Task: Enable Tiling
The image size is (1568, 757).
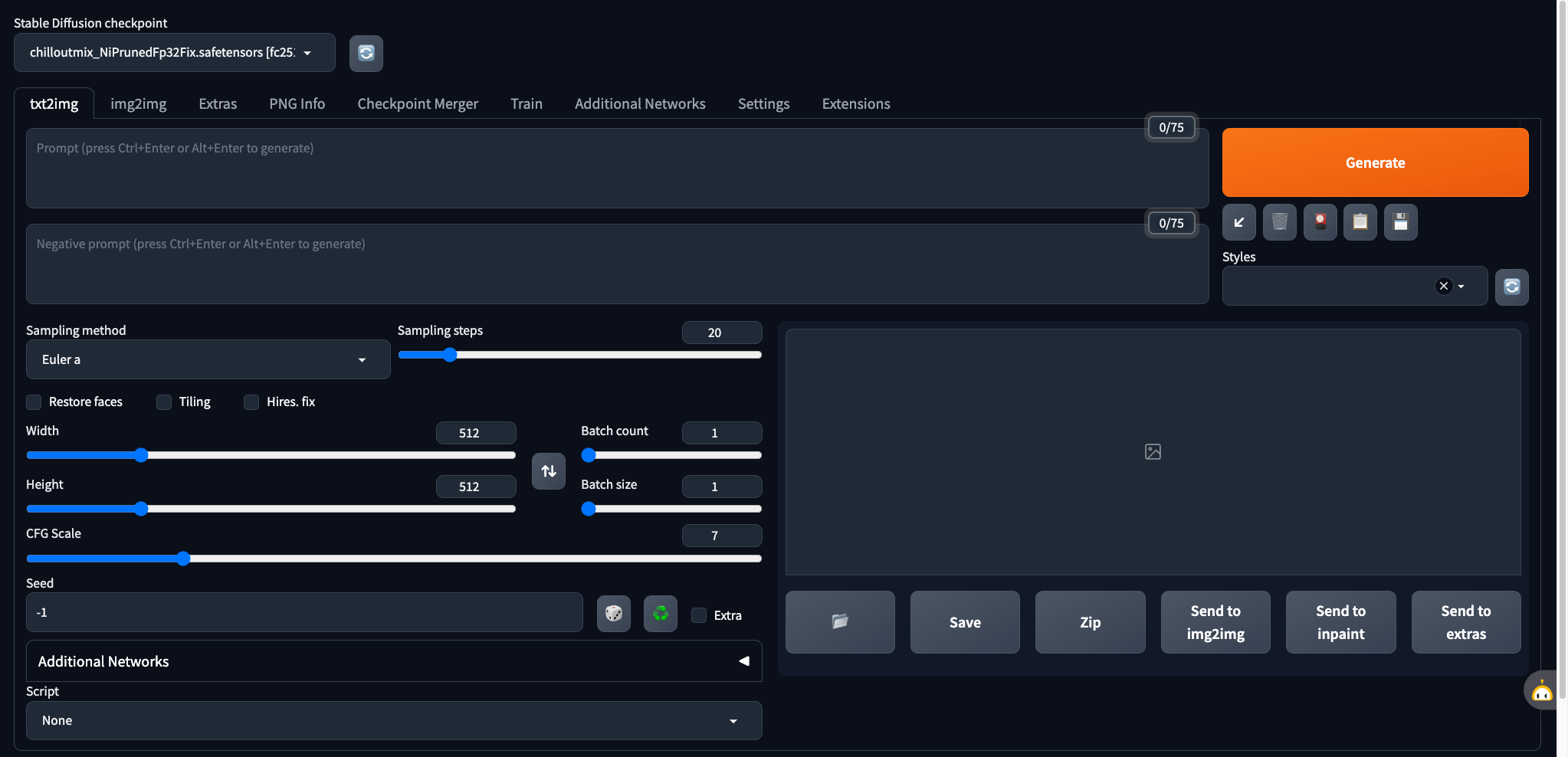Action: pyautogui.click(x=164, y=402)
